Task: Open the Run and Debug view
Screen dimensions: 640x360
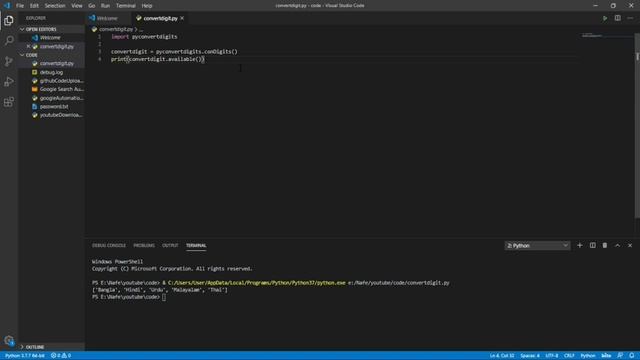Action: tap(9, 82)
